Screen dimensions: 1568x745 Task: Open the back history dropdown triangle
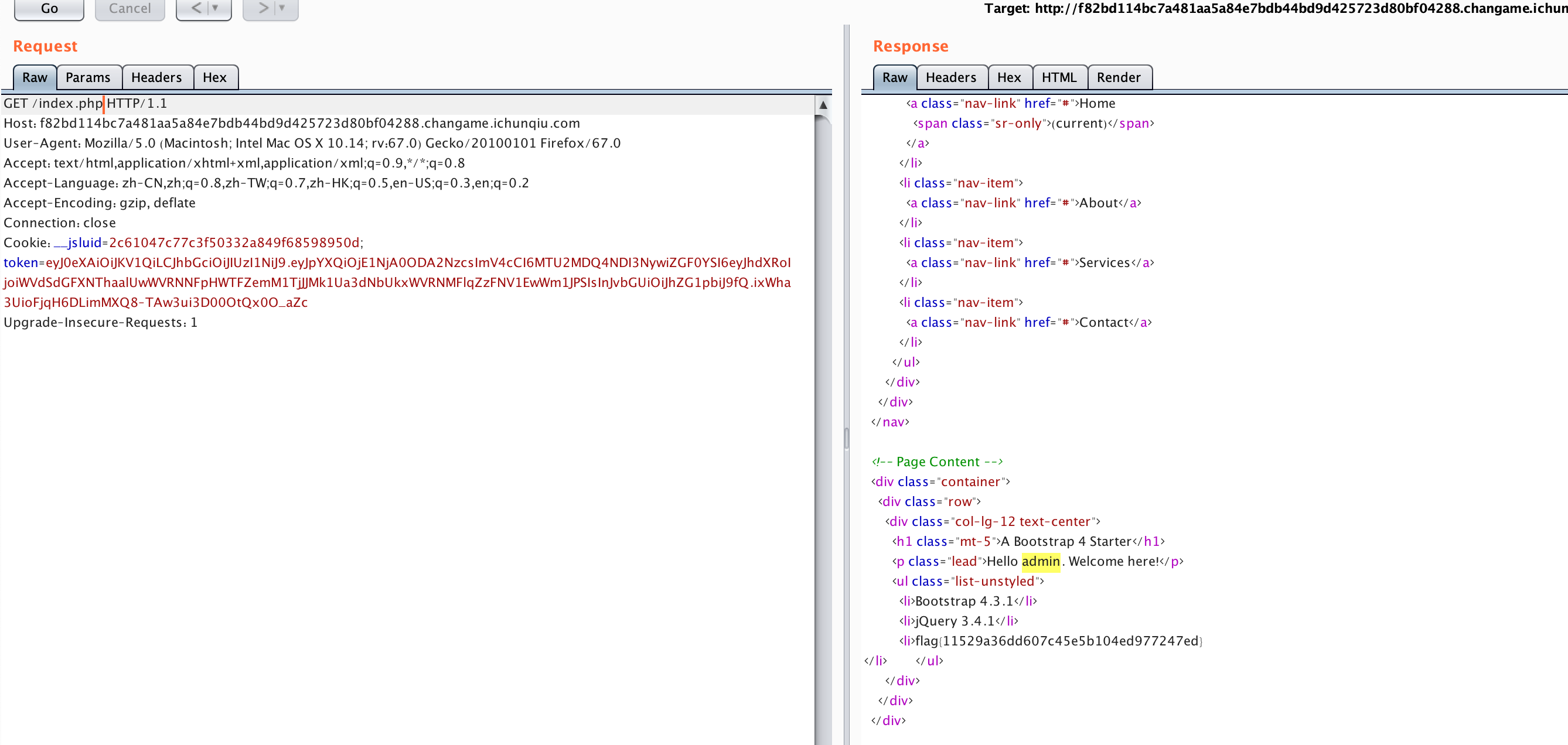[216, 9]
